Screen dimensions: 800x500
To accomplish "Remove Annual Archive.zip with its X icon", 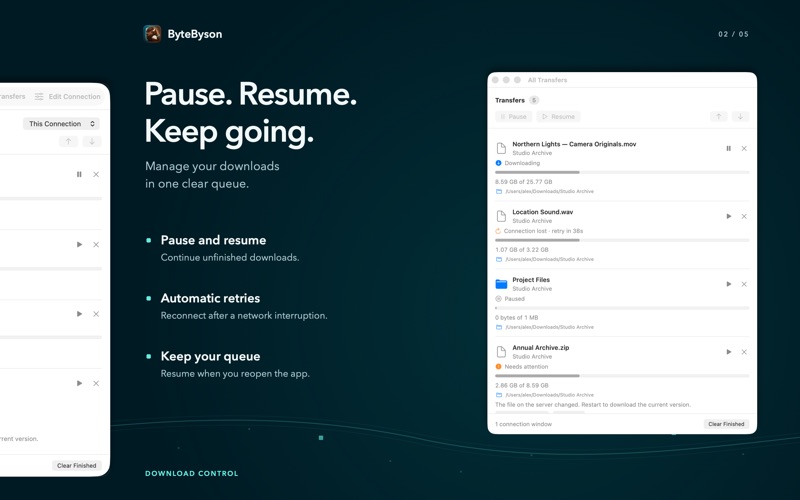I will point(744,352).
